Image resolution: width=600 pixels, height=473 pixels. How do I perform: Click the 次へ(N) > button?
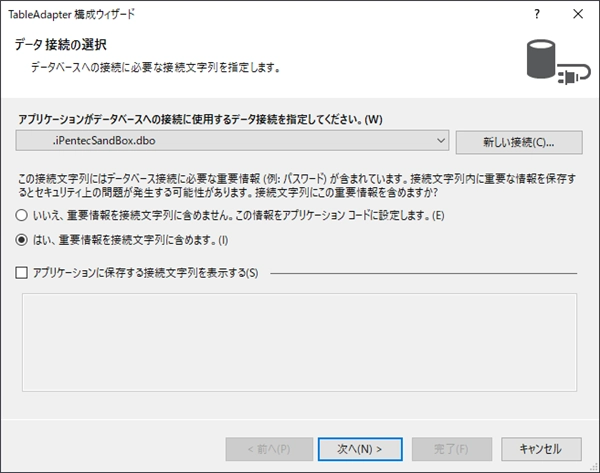(x=360, y=449)
